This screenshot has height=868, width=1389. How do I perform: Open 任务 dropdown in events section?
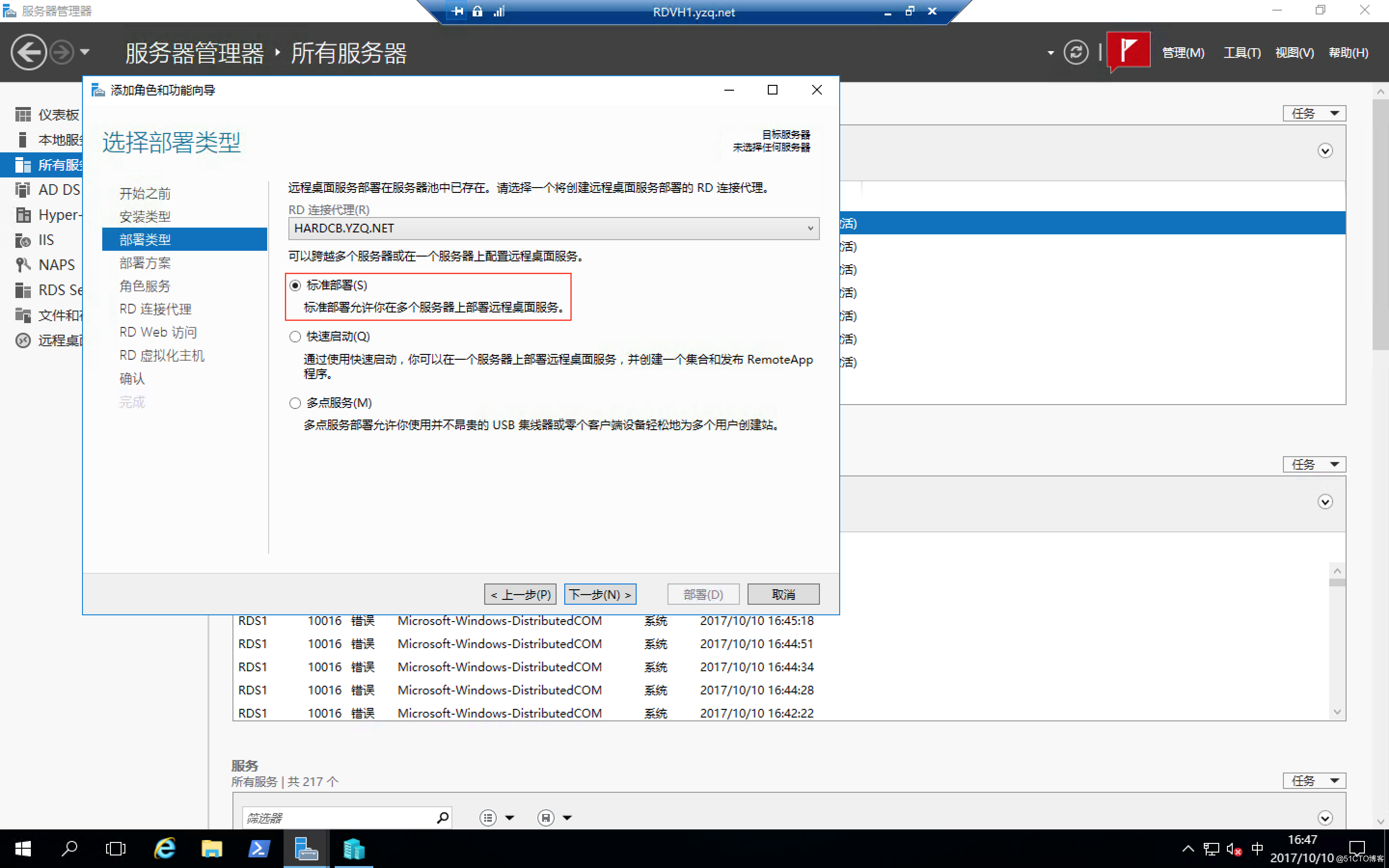pyautogui.click(x=1314, y=464)
